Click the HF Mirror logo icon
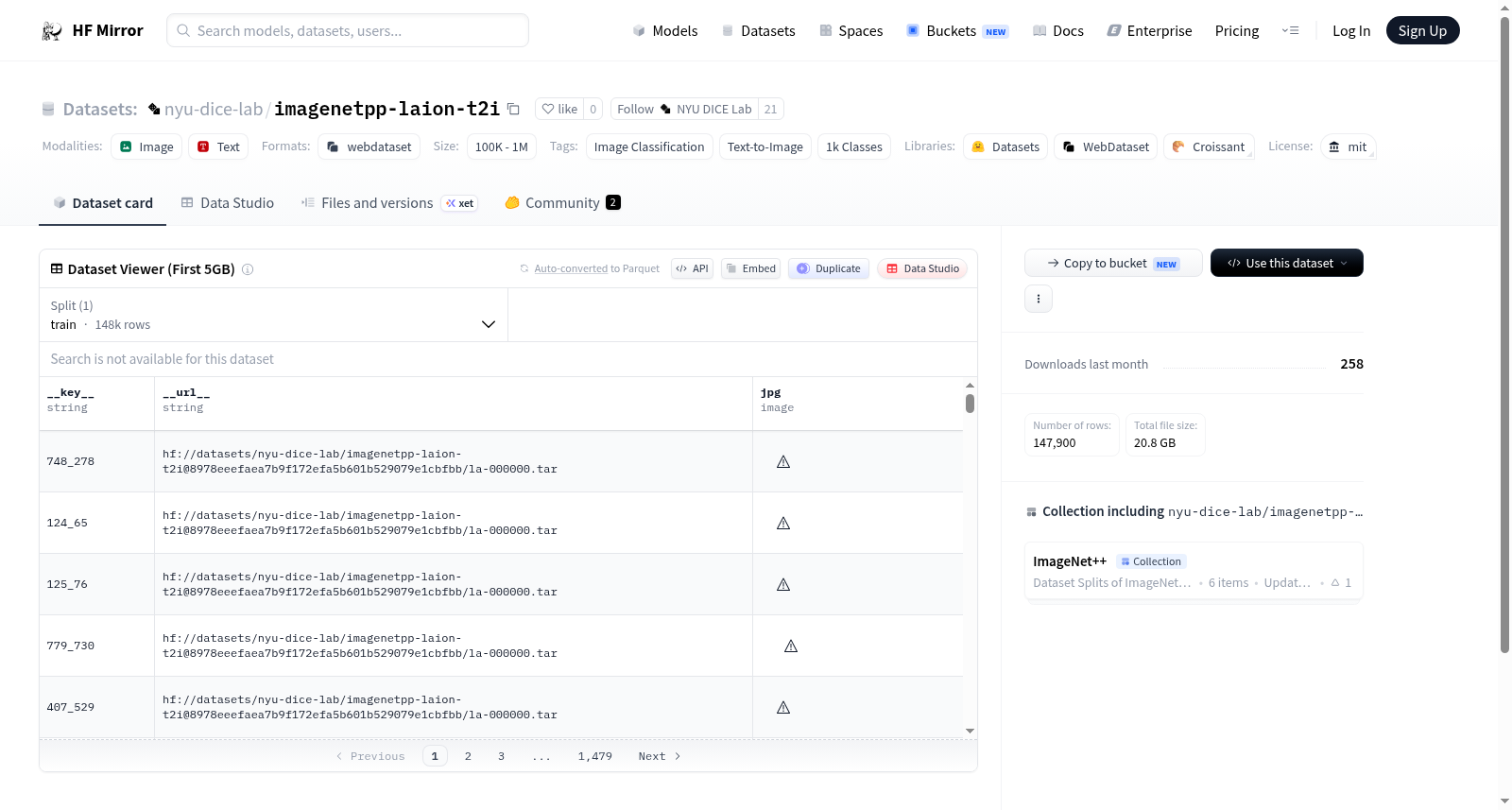Viewport: 1512px width, 810px height. pos(52,31)
